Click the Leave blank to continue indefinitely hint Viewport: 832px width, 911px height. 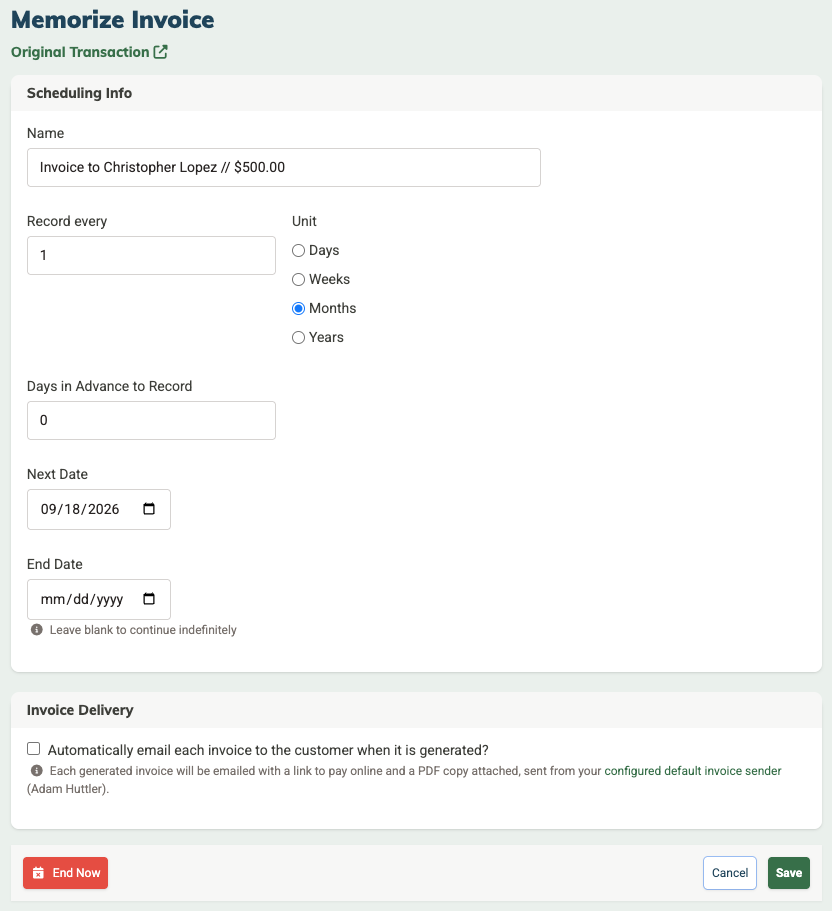(x=143, y=630)
